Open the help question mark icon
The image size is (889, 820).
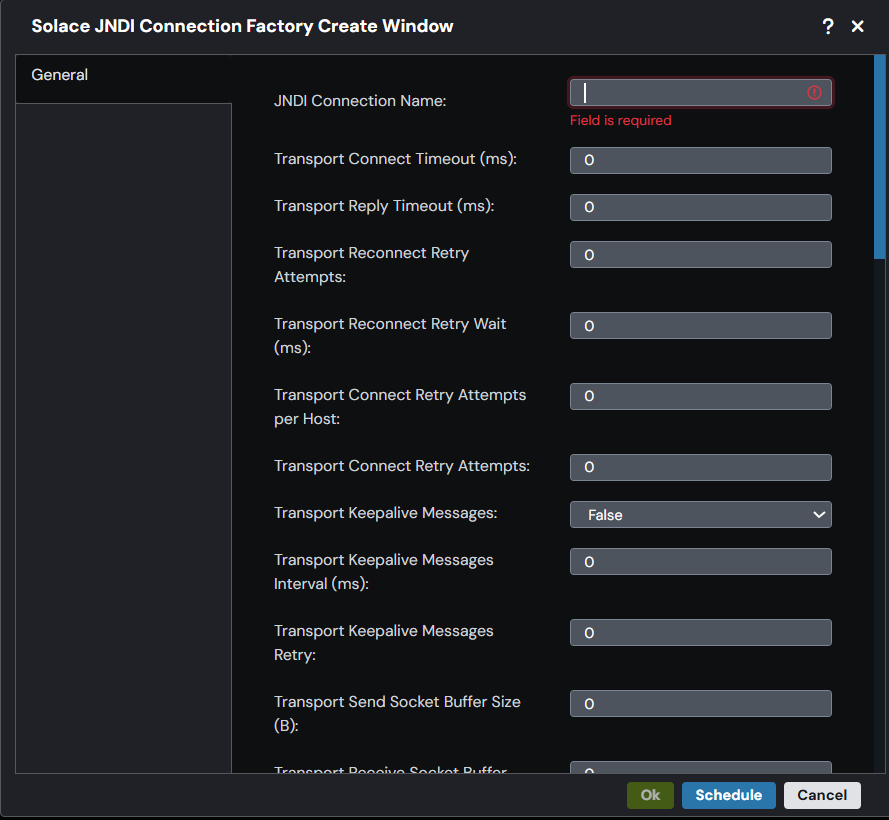coord(828,26)
